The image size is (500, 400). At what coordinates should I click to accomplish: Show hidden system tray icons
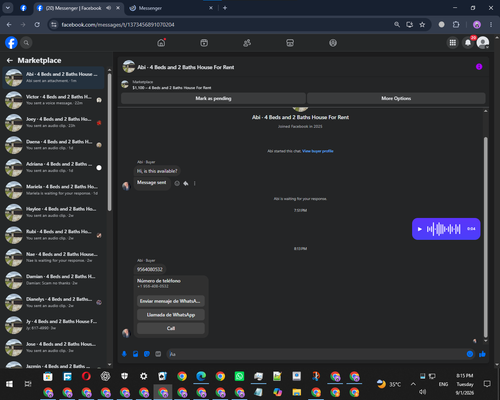coord(413,384)
